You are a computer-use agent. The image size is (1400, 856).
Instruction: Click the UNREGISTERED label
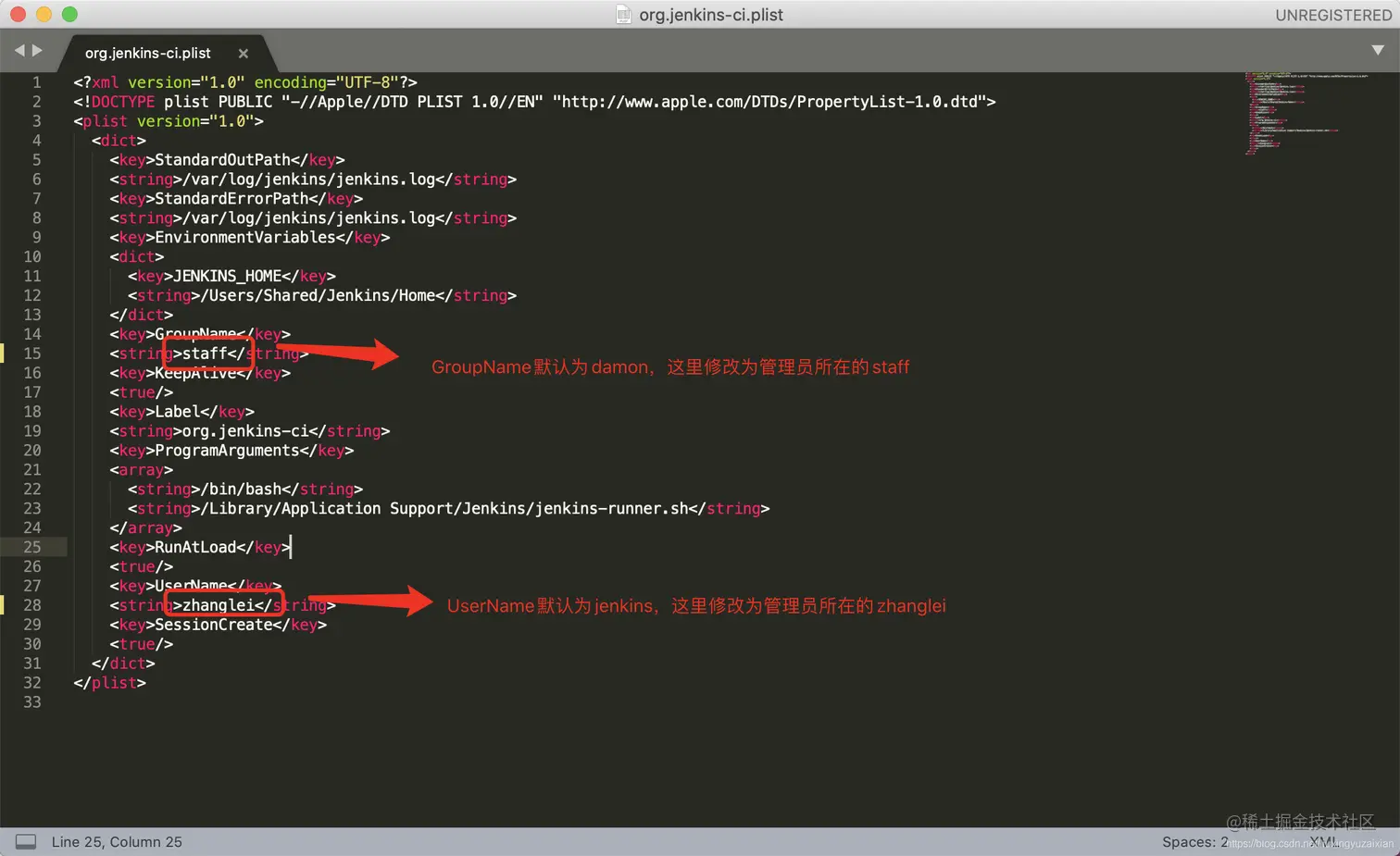pyautogui.click(x=1333, y=15)
